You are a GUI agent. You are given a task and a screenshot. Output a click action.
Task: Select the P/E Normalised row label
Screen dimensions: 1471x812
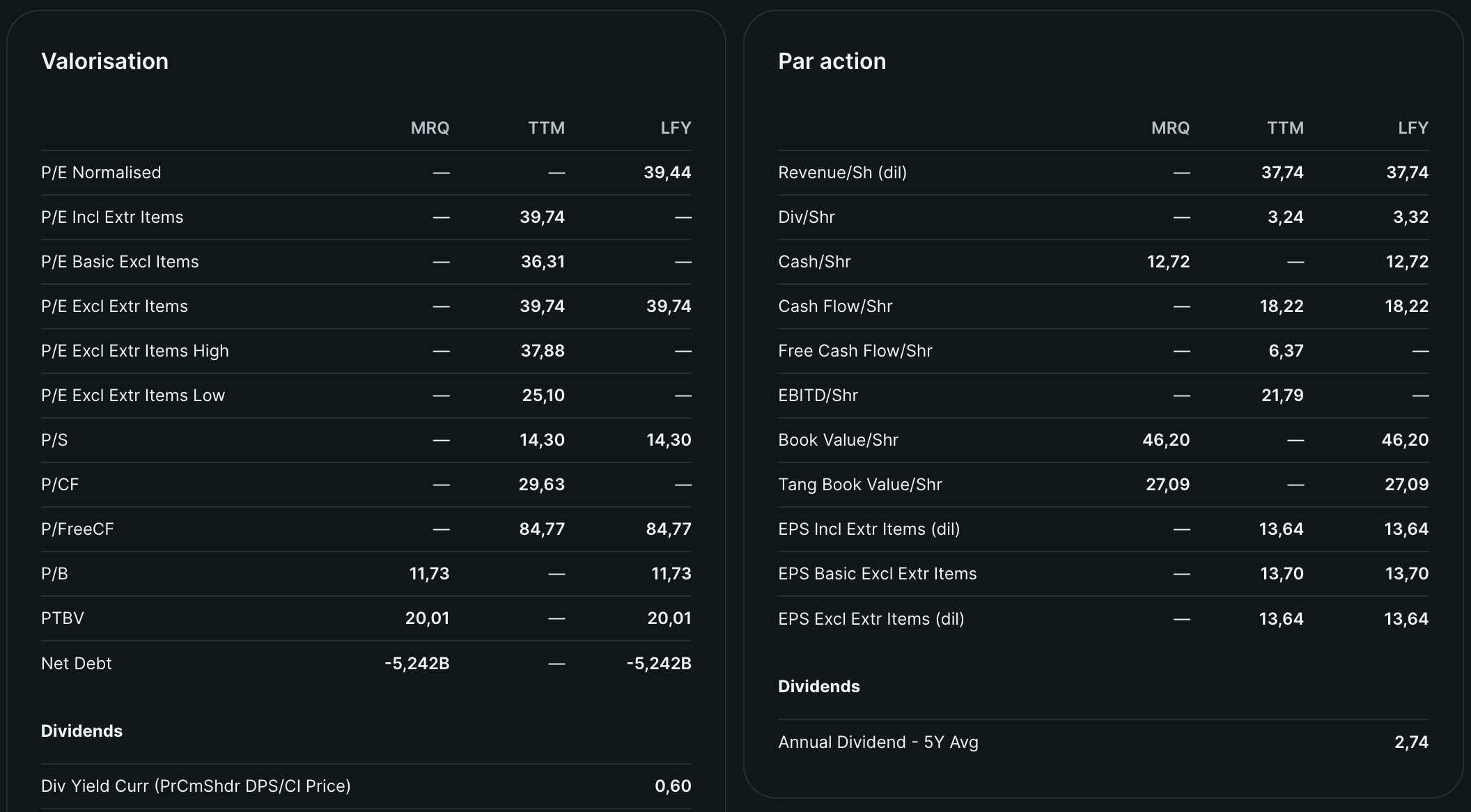click(101, 173)
